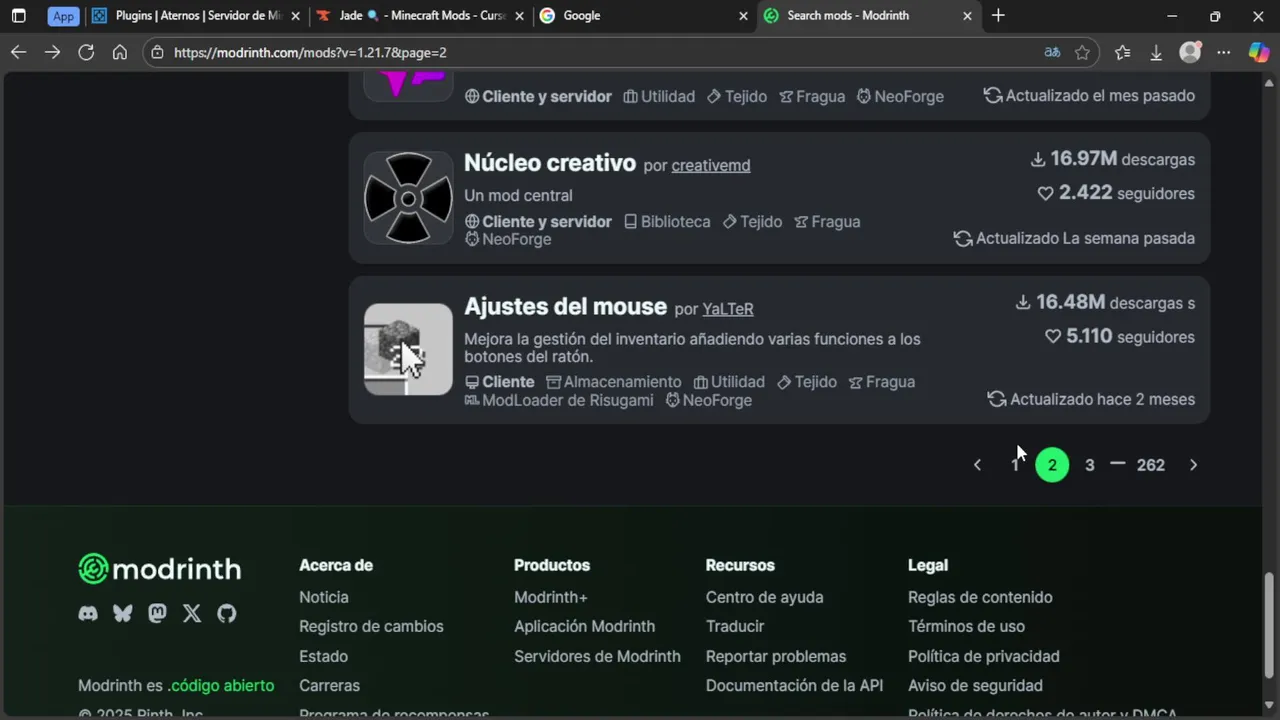Open the favorites list icon

pyautogui.click(x=1122, y=53)
